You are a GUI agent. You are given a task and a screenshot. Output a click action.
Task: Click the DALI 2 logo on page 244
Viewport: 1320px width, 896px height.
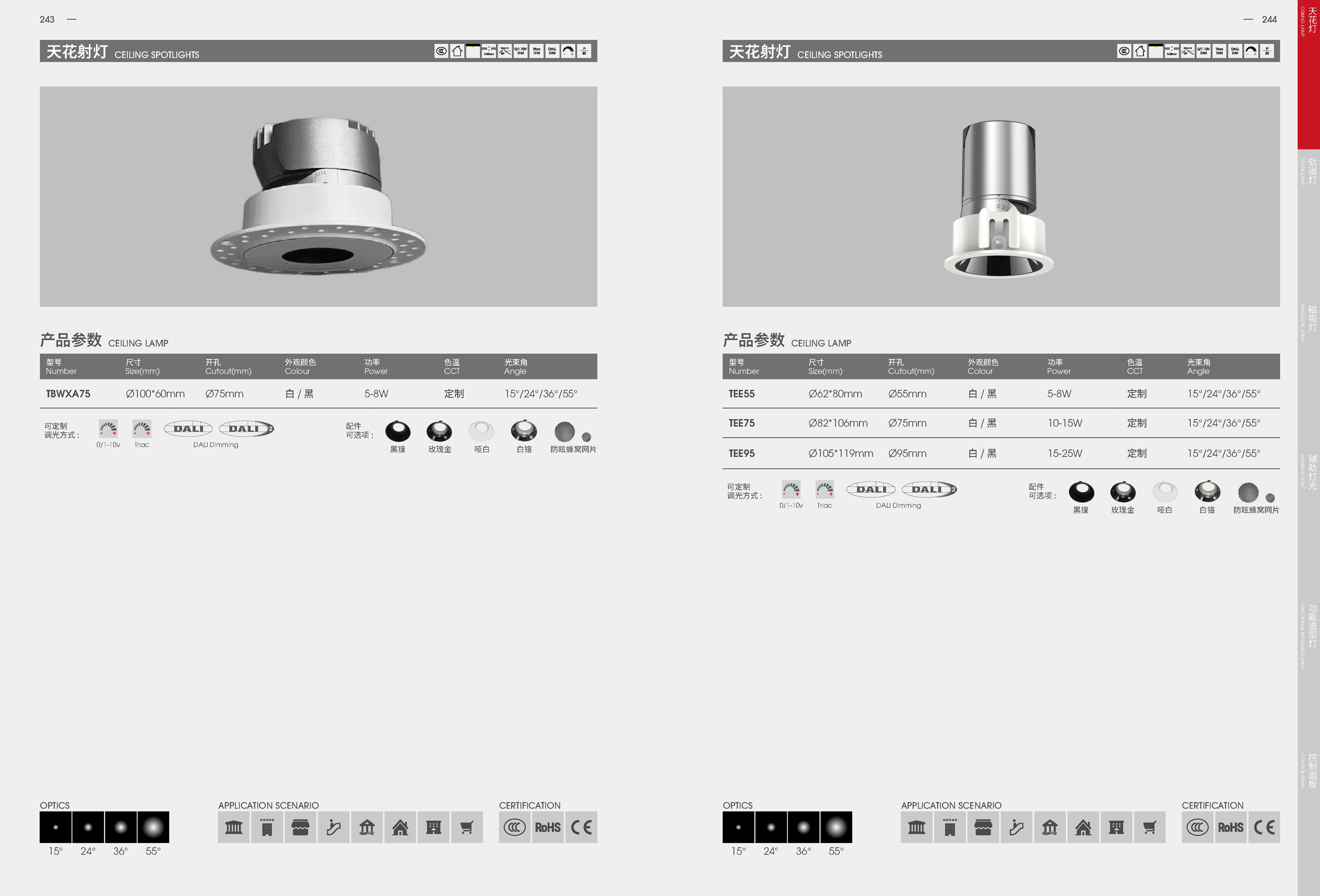pos(929,489)
